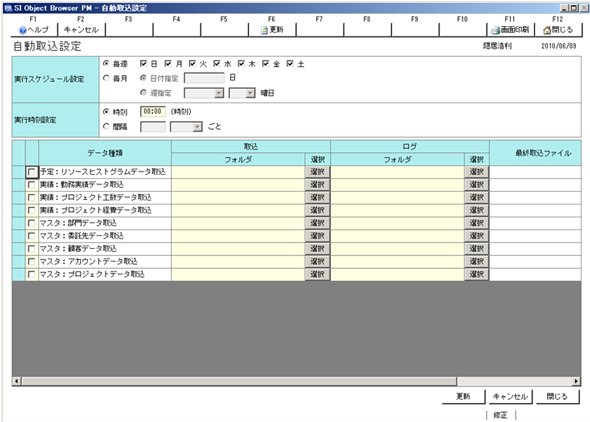Click the 2010/06/09 date text
The width and height of the screenshot is (590, 422).
(559, 46)
